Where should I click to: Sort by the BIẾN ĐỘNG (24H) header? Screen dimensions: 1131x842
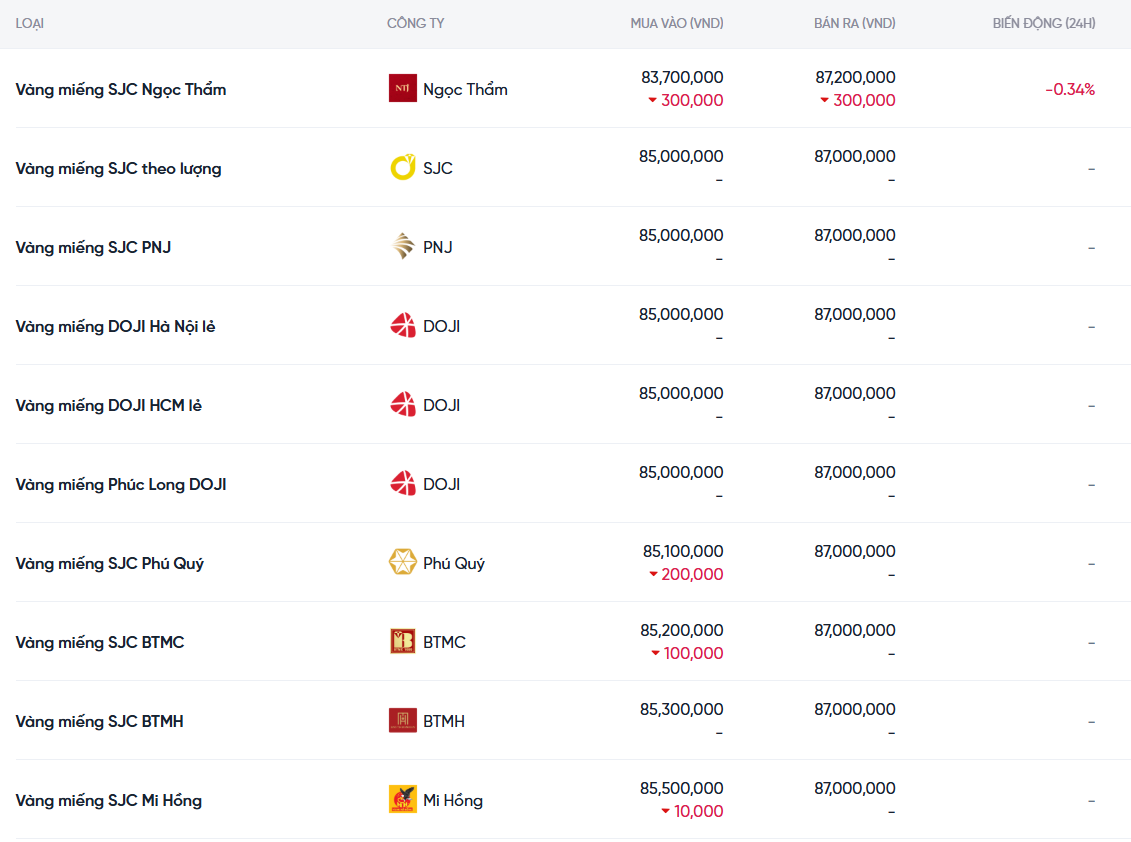click(1044, 23)
